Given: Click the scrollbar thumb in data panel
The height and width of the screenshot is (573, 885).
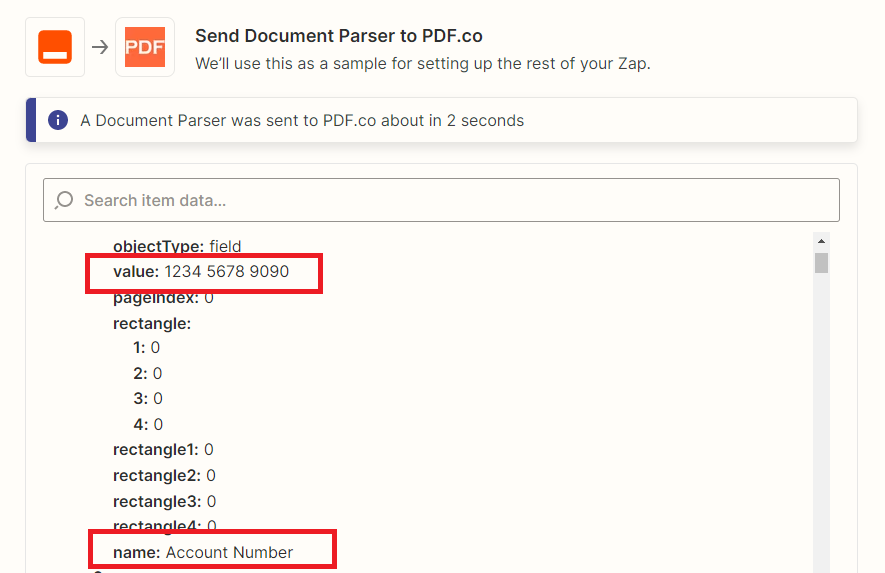Looking at the screenshot, I should pyautogui.click(x=821, y=263).
